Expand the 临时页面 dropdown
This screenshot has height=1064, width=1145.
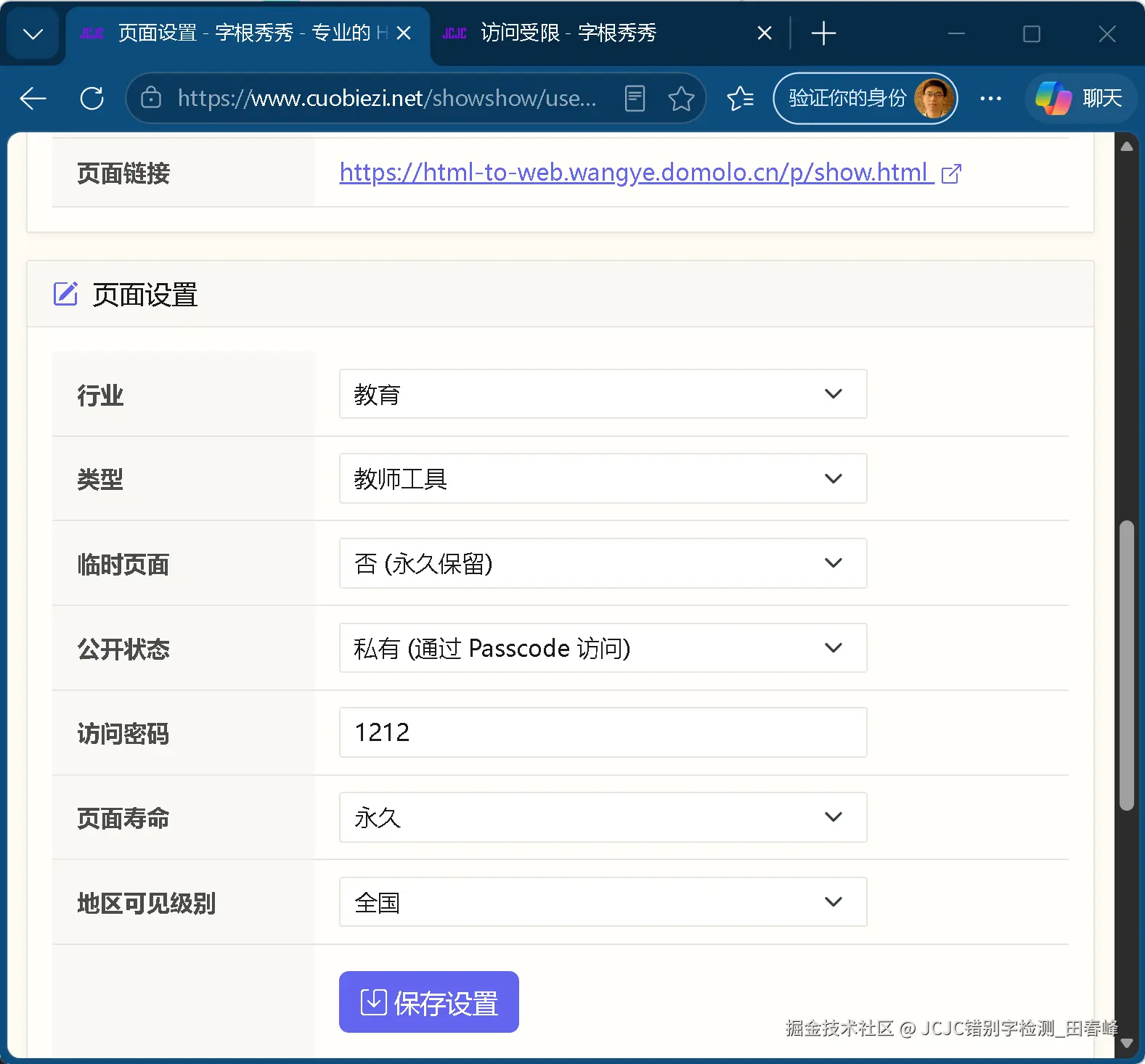(x=603, y=563)
